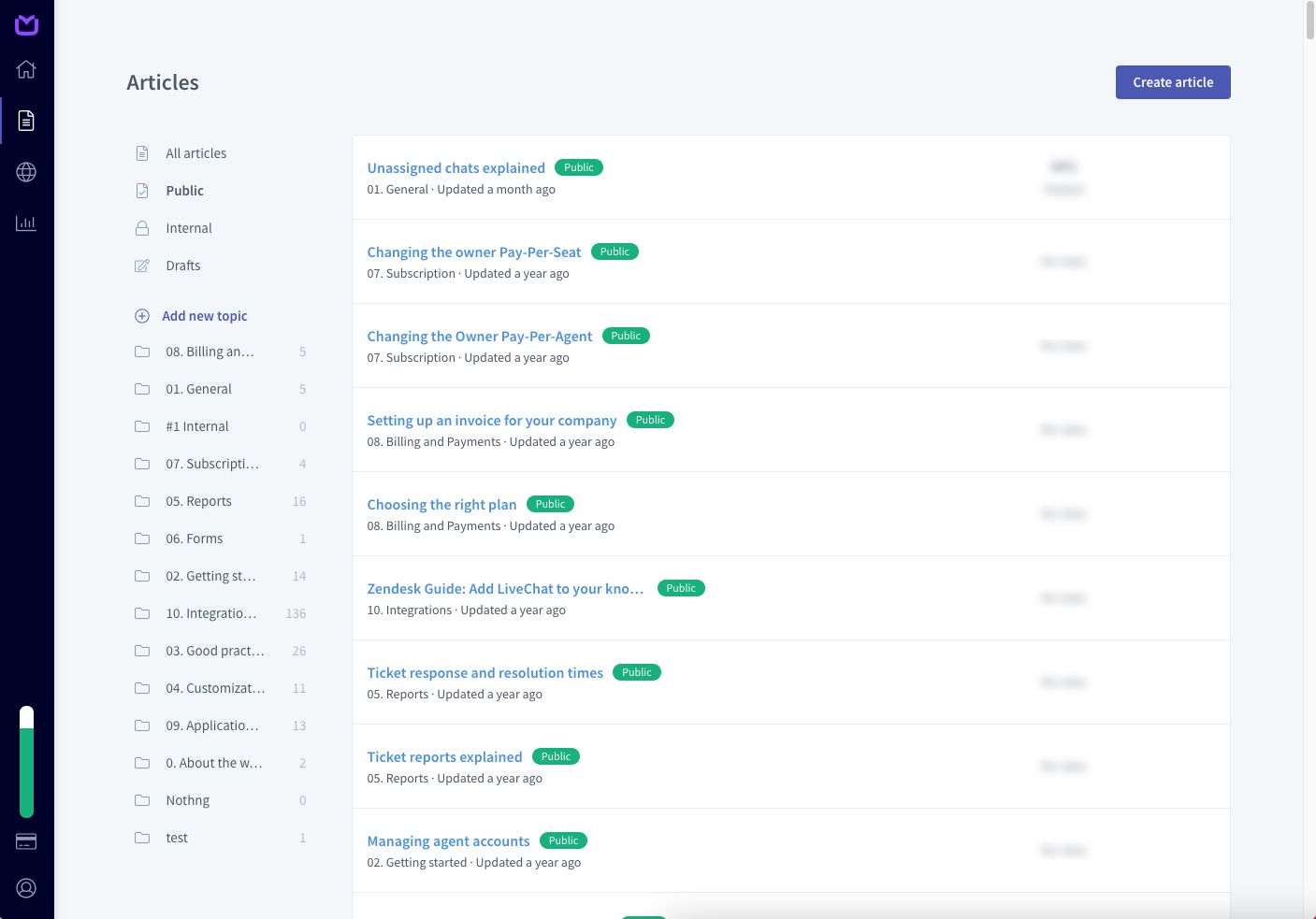Click the pencil icon next to Drafts
Image resolution: width=1316 pixels, height=919 pixels.
click(x=141, y=266)
